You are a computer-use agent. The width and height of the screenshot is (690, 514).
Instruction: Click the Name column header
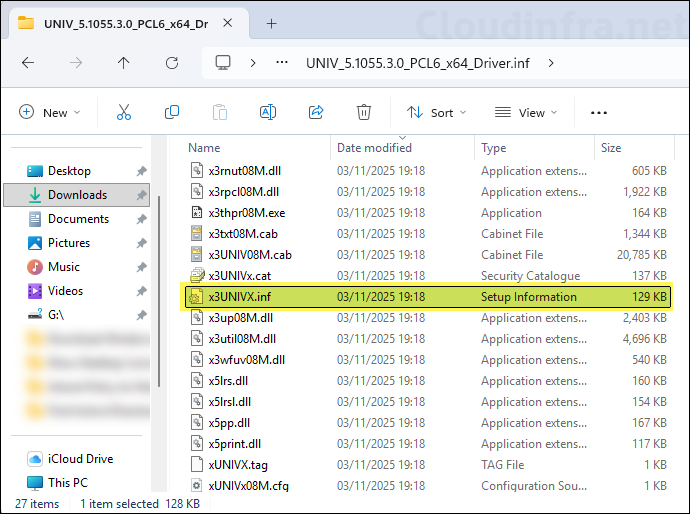coord(204,148)
